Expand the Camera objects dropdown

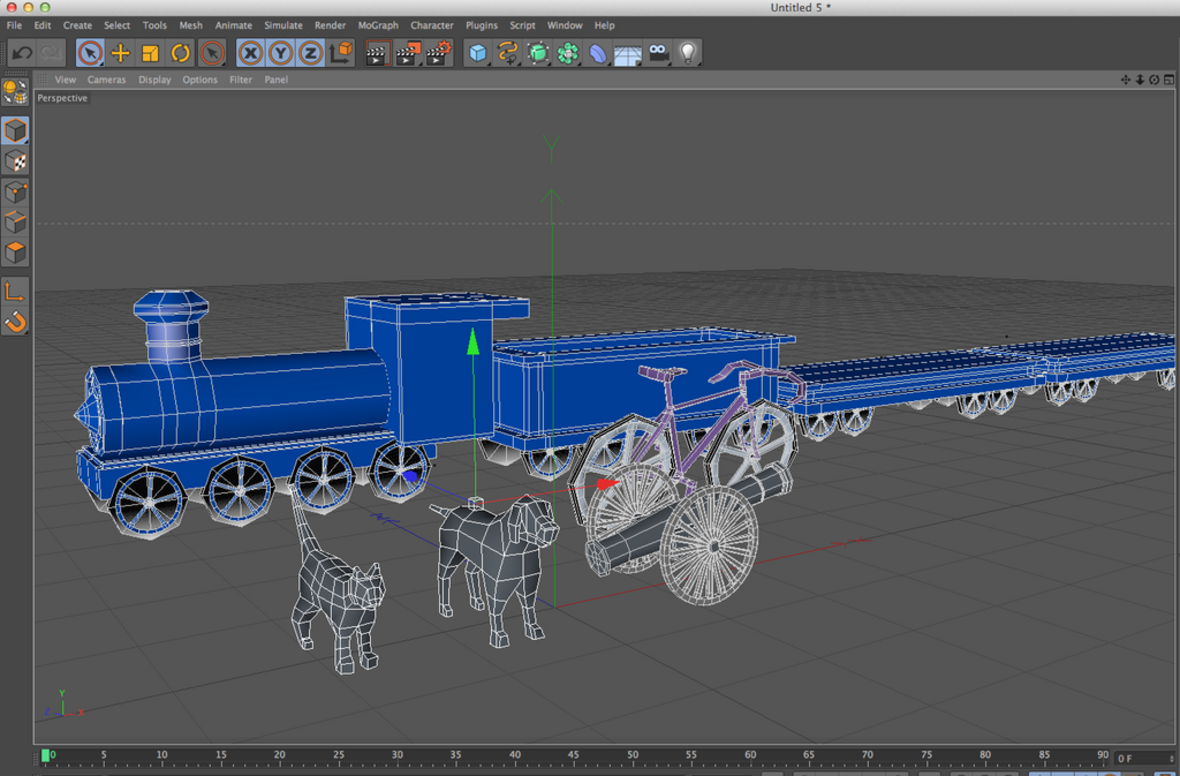coord(658,53)
